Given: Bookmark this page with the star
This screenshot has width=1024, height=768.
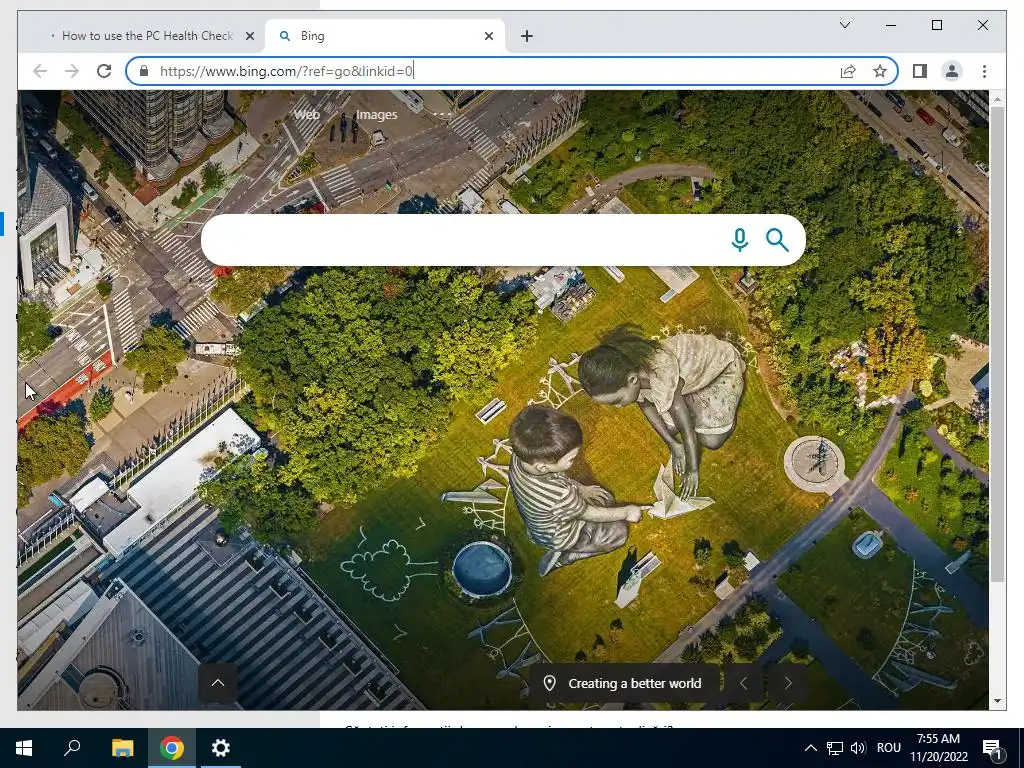Looking at the screenshot, I should (880, 71).
